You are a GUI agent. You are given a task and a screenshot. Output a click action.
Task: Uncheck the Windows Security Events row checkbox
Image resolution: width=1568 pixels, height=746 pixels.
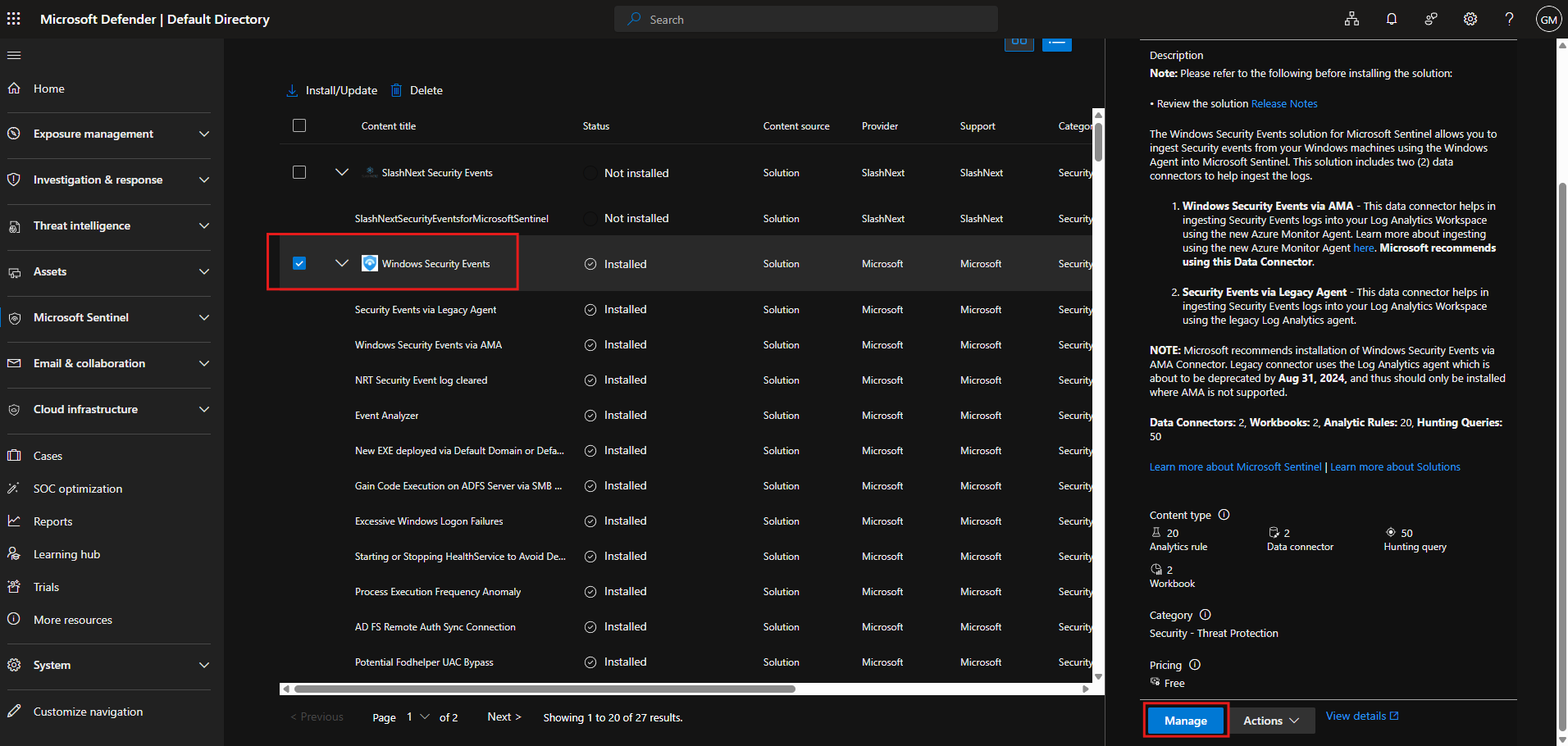(x=299, y=263)
